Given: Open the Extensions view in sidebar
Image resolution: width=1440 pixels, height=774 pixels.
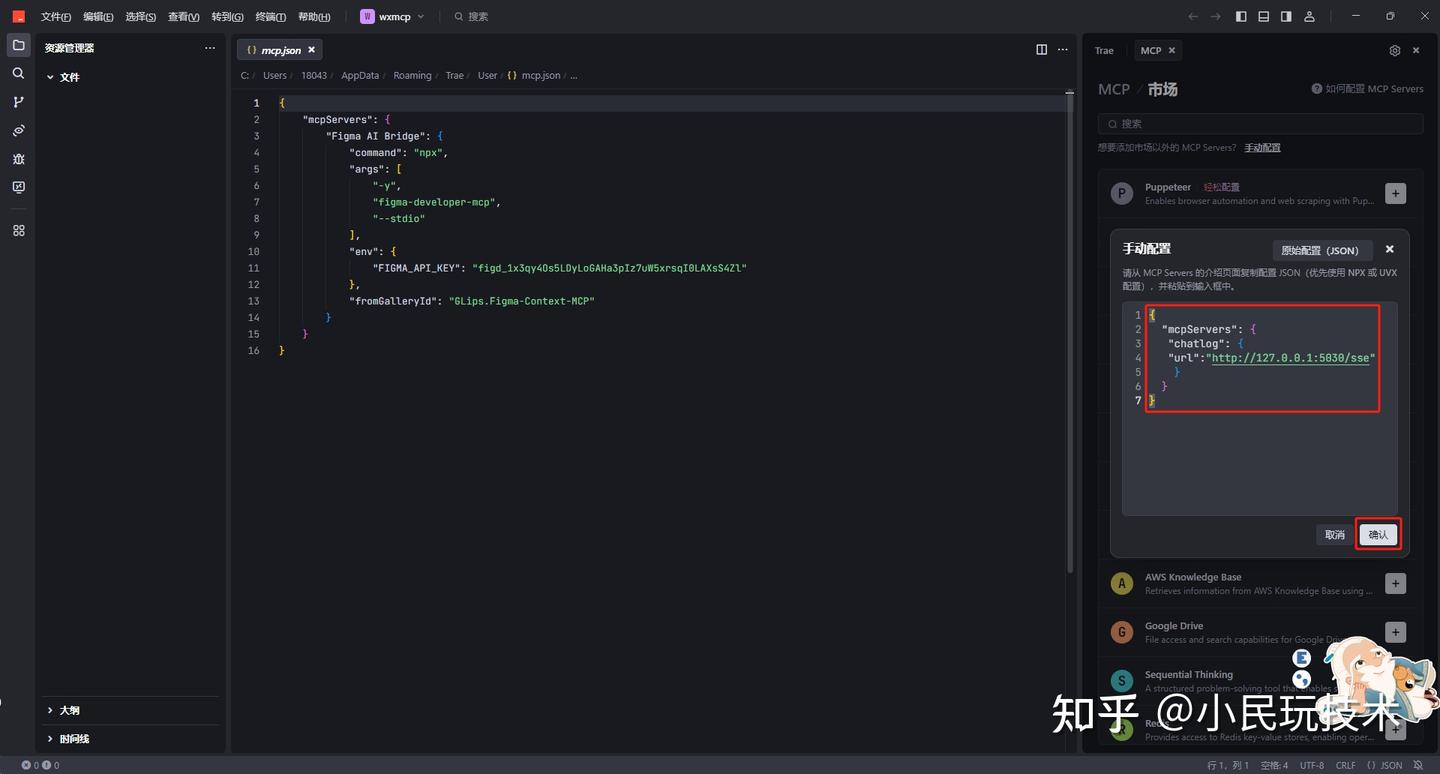Looking at the screenshot, I should pyautogui.click(x=18, y=230).
